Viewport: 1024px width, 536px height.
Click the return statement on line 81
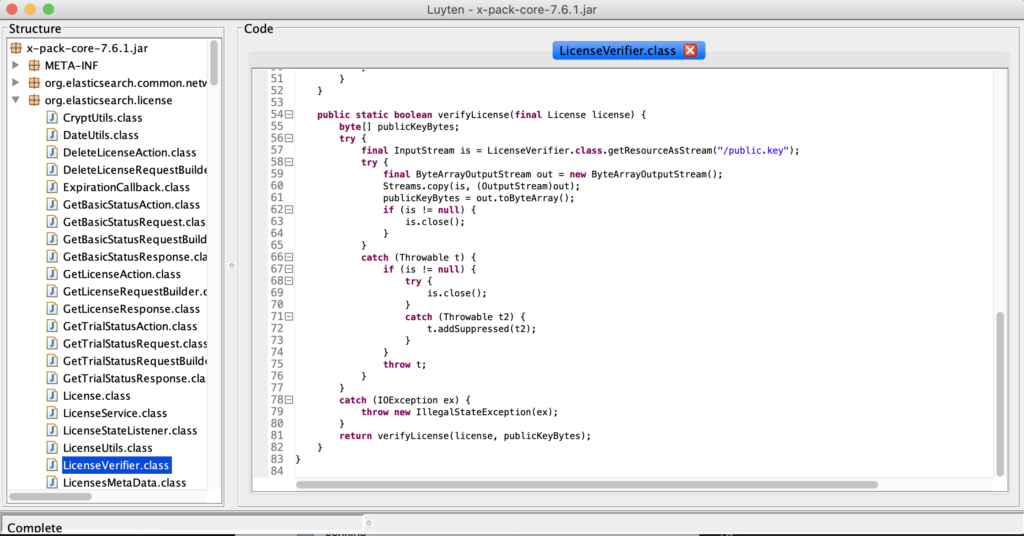click(465, 435)
